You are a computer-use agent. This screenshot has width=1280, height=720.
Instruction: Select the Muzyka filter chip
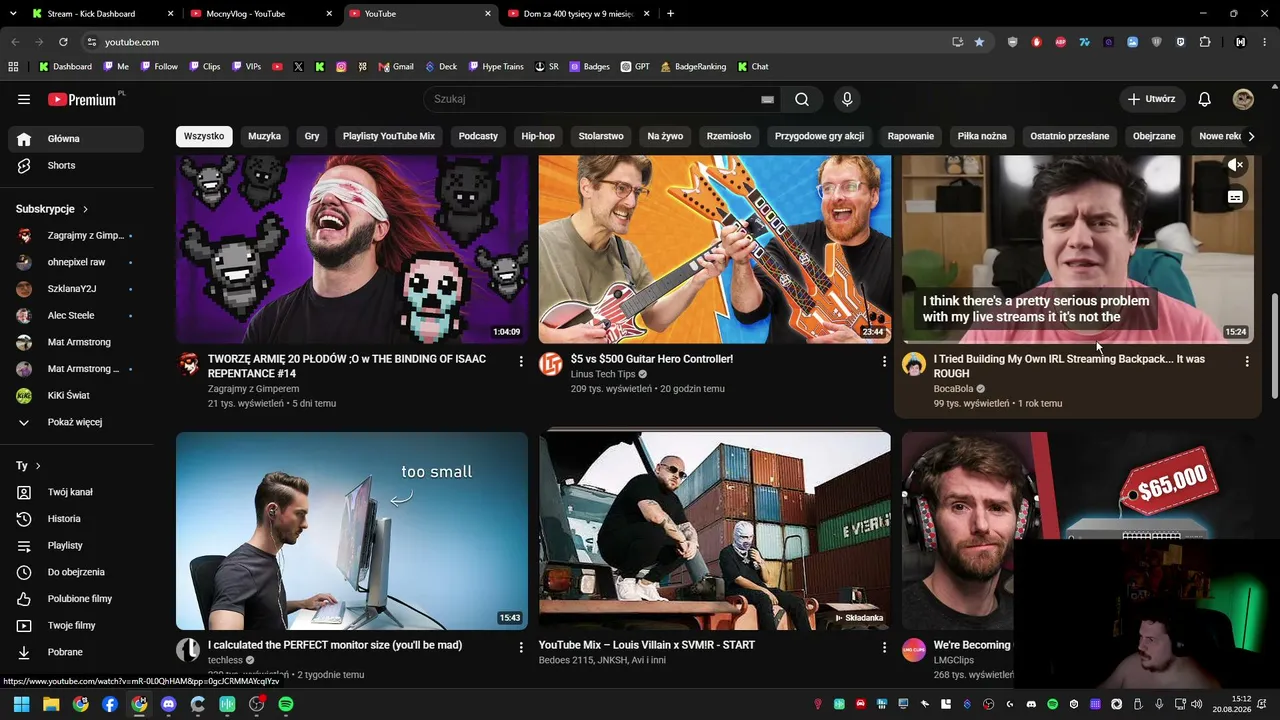(x=265, y=136)
